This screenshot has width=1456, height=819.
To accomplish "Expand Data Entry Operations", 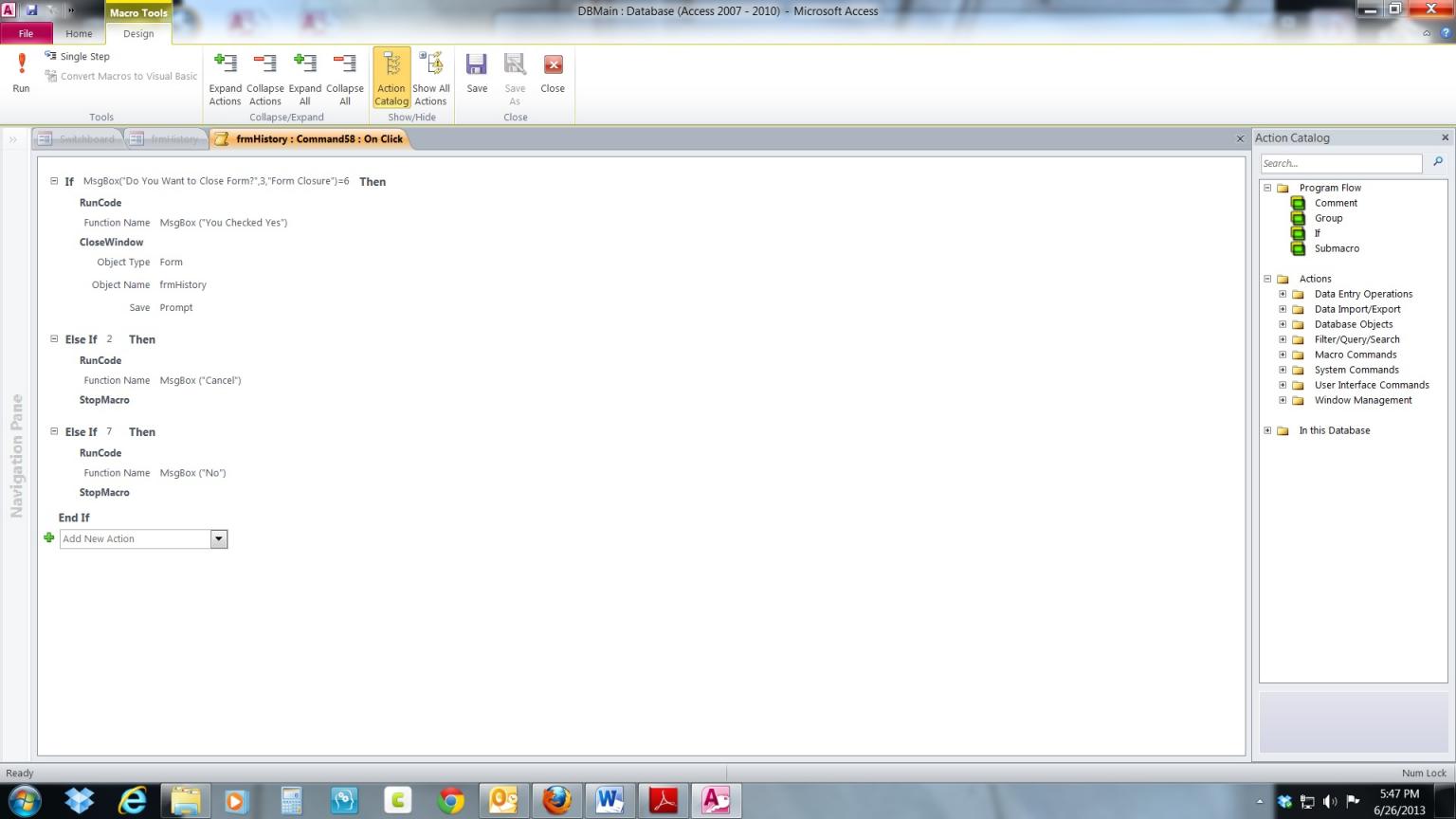I will pyautogui.click(x=1283, y=294).
